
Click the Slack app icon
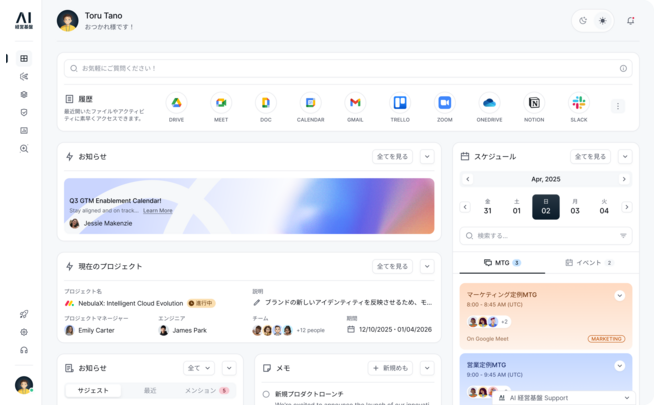click(578, 103)
